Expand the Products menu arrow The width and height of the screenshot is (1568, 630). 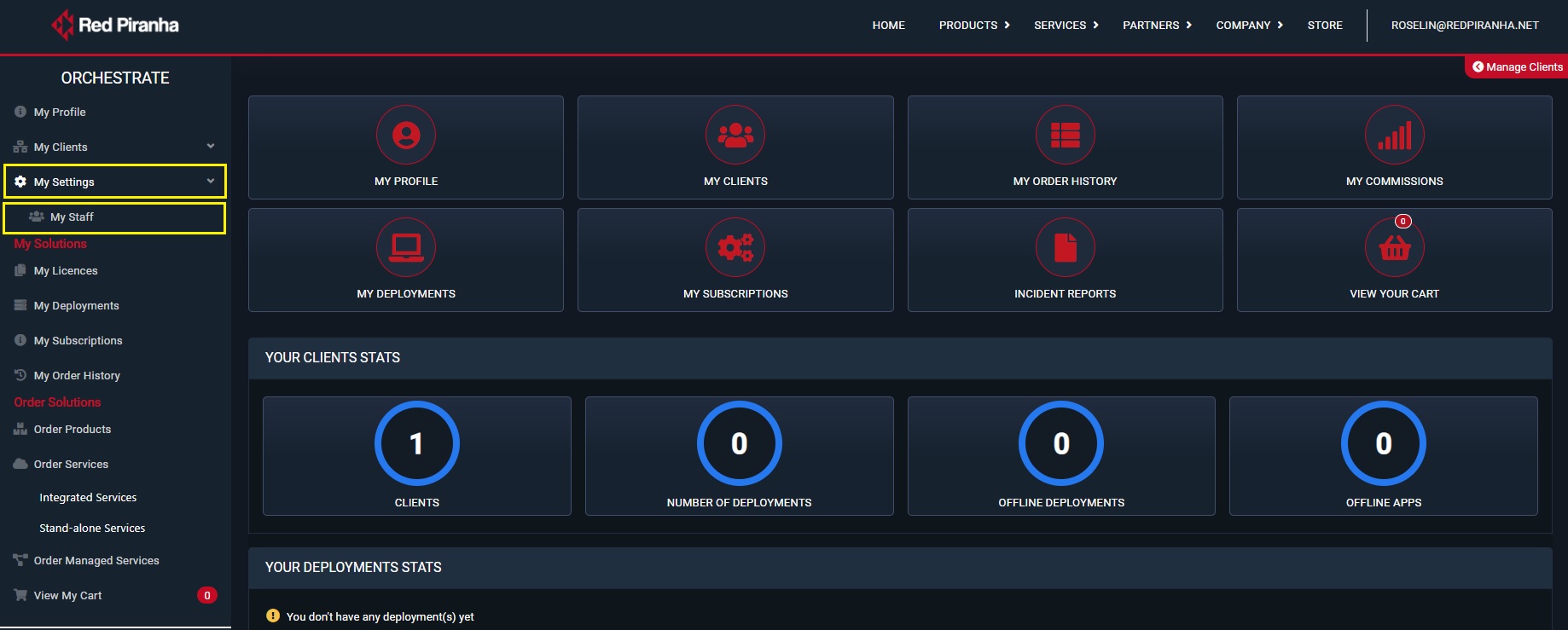coord(1008,25)
